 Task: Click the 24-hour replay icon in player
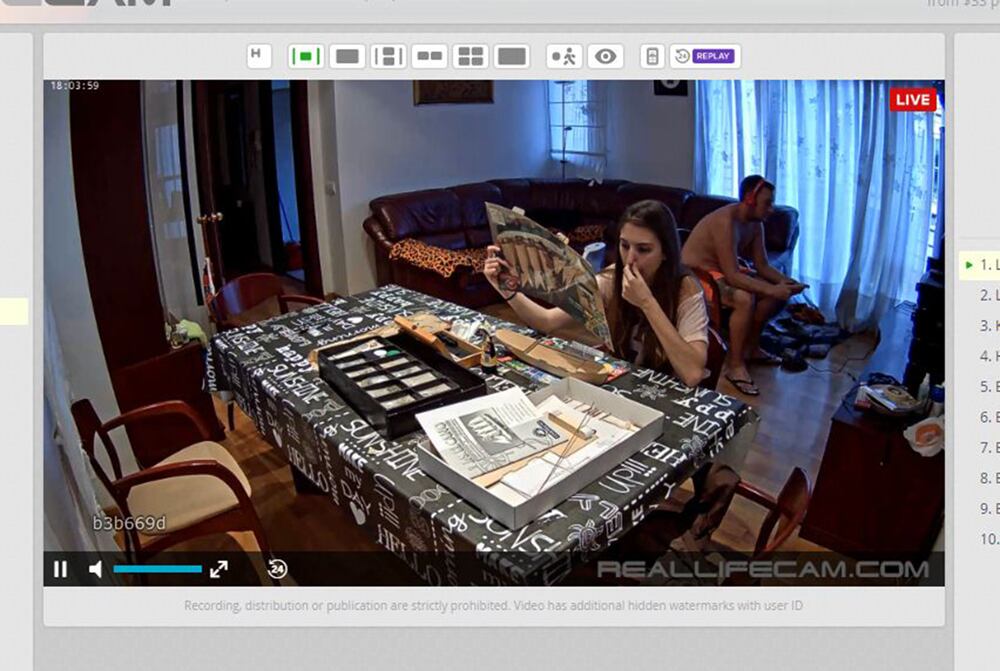(277, 569)
